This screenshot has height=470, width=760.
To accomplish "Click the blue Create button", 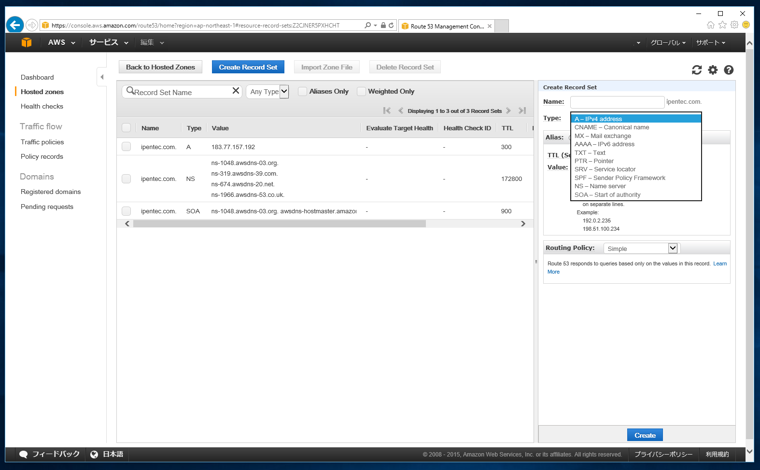I will (645, 435).
